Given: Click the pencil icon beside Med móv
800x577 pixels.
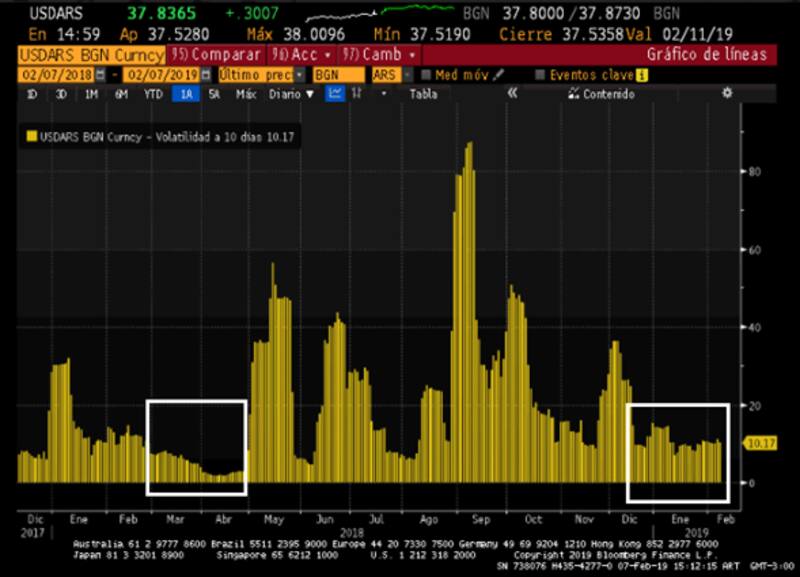Looking at the screenshot, I should coord(499,74).
